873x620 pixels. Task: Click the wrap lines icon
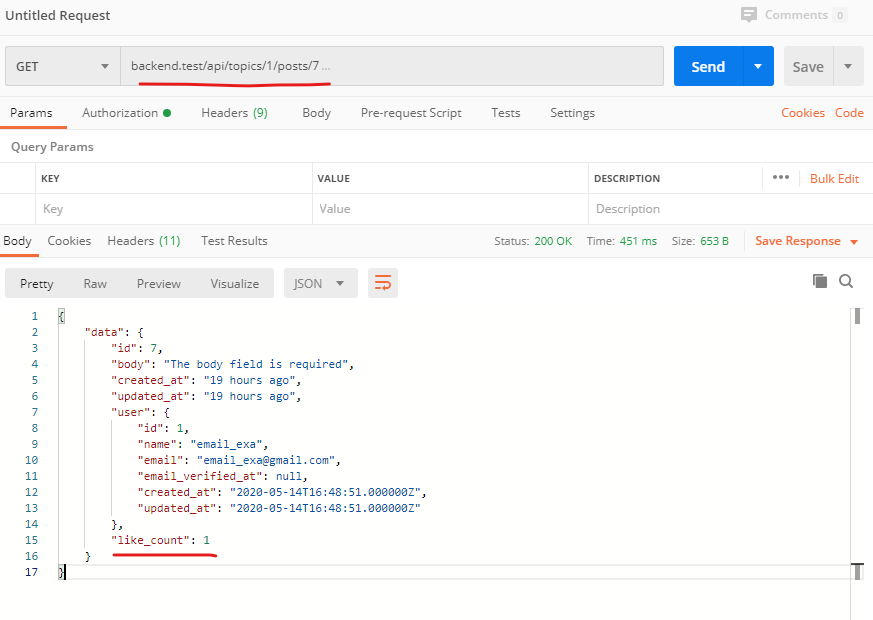[x=382, y=283]
